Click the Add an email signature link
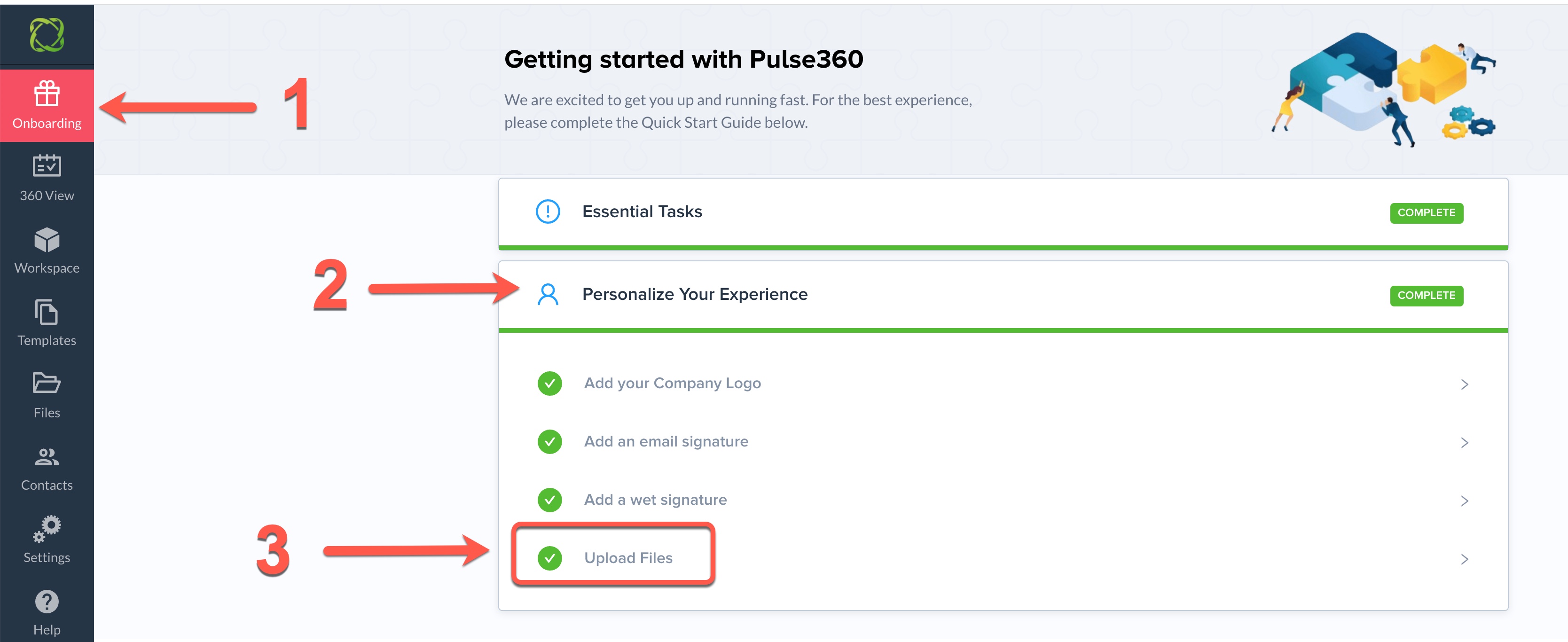 pyautogui.click(x=666, y=442)
